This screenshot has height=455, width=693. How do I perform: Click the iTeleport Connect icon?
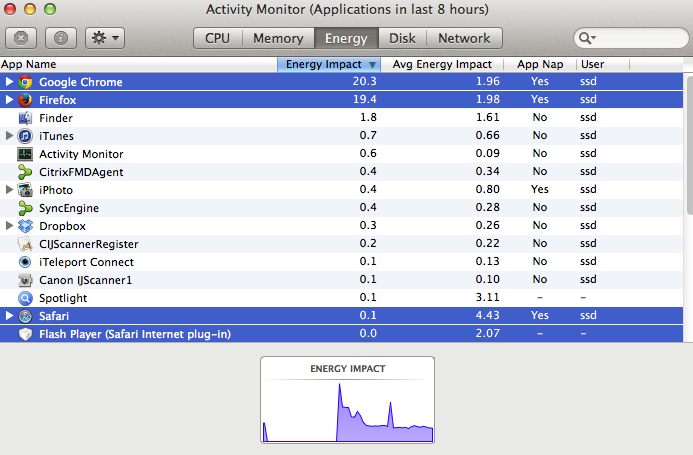(x=25, y=262)
